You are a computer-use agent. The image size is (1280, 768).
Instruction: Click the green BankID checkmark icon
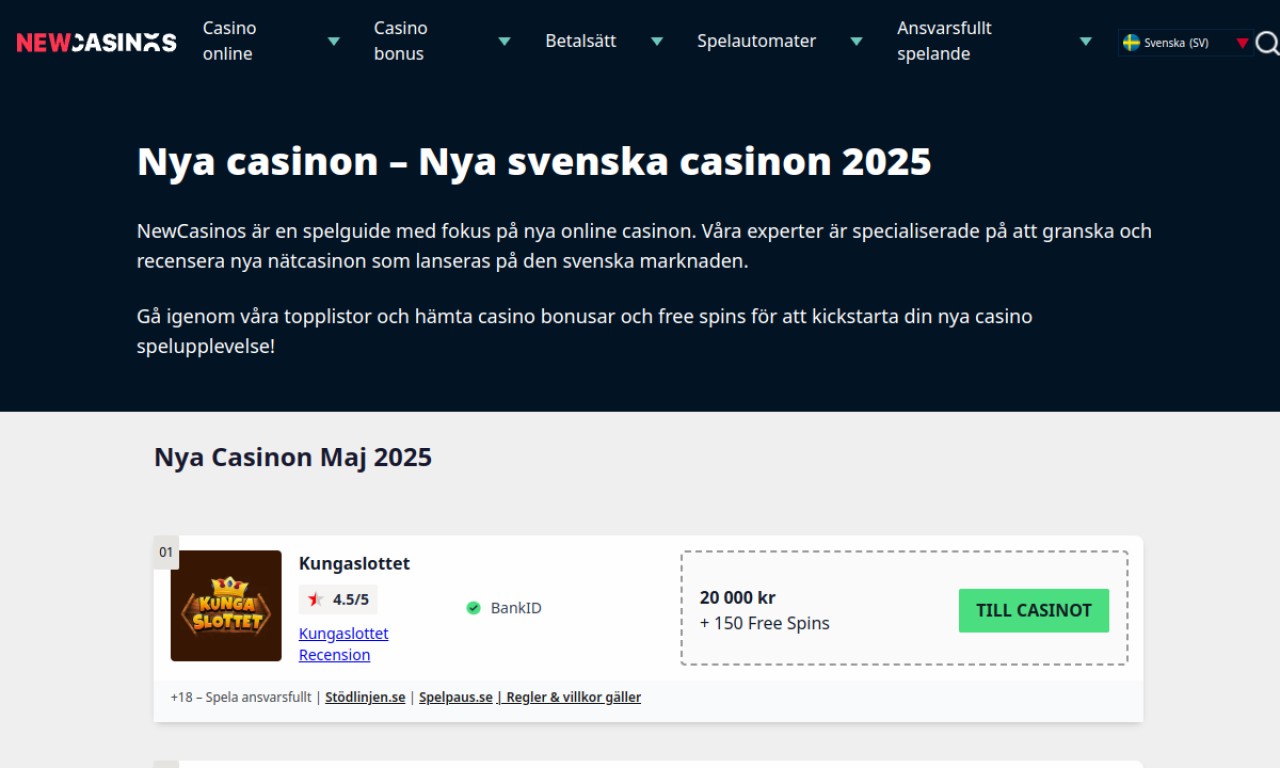474,608
